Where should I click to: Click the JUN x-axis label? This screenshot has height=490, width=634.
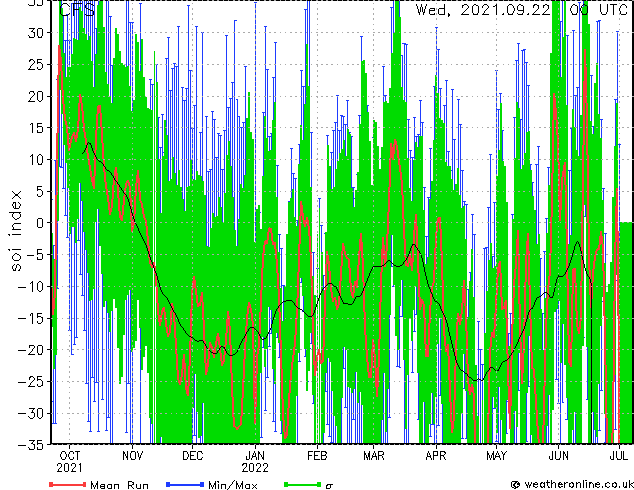pos(558,456)
